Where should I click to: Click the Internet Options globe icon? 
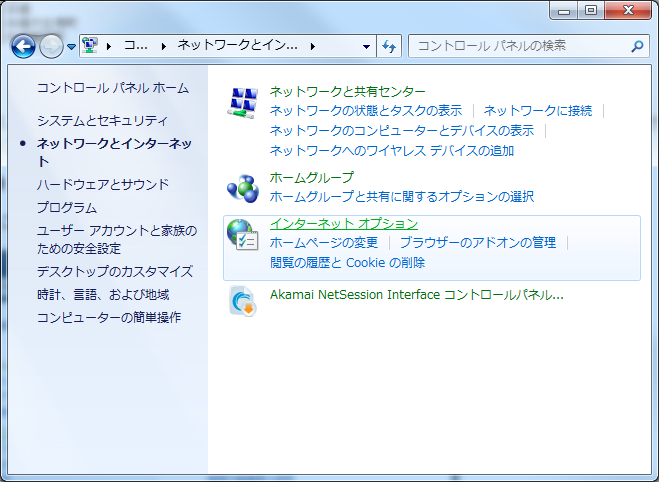(x=243, y=236)
